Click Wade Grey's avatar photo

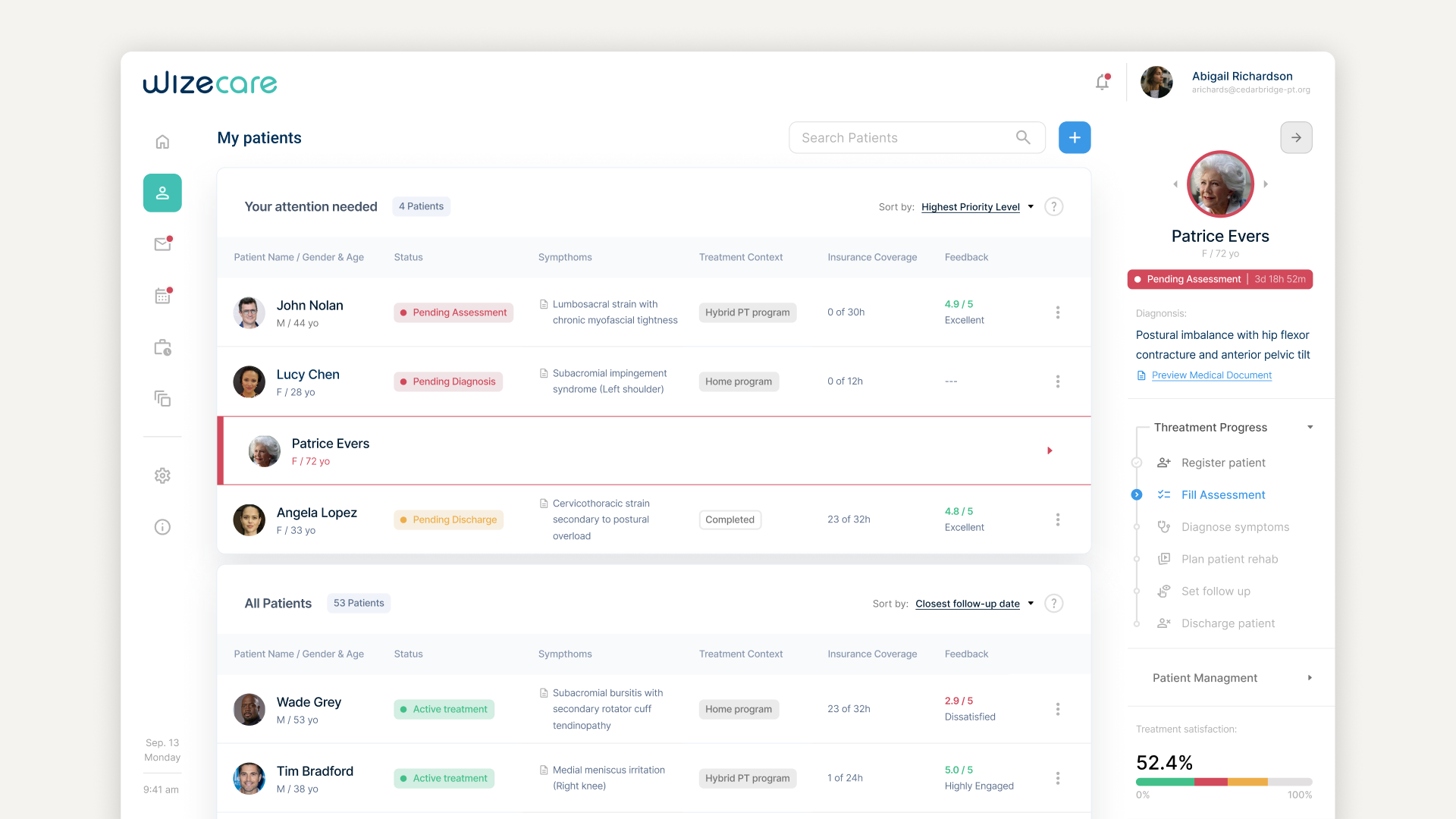pyautogui.click(x=249, y=709)
